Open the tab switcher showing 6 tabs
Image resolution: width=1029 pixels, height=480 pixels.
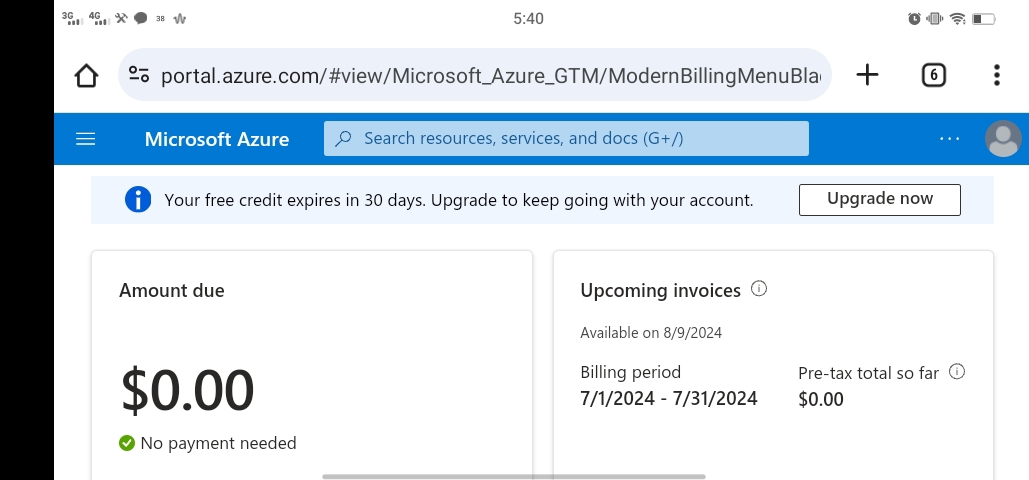tap(933, 75)
